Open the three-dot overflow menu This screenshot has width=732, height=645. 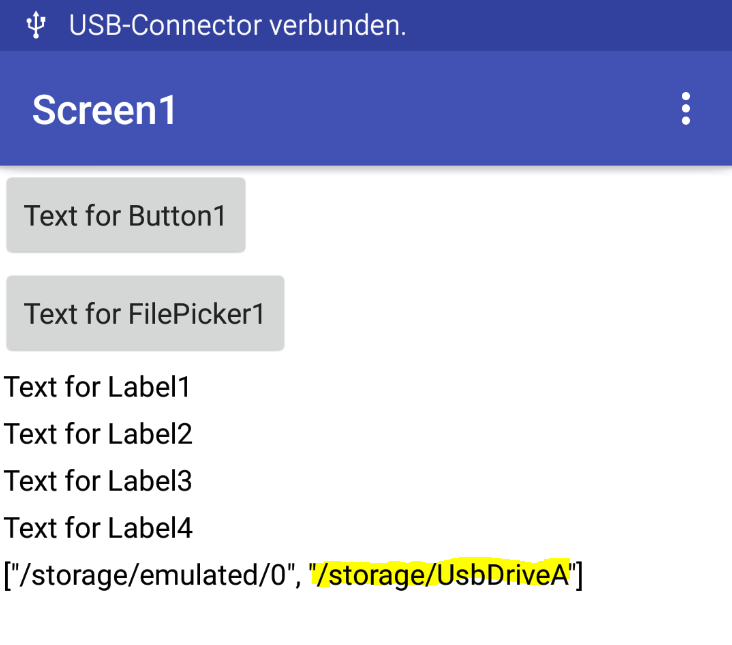pyautogui.click(x=686, y=109)
